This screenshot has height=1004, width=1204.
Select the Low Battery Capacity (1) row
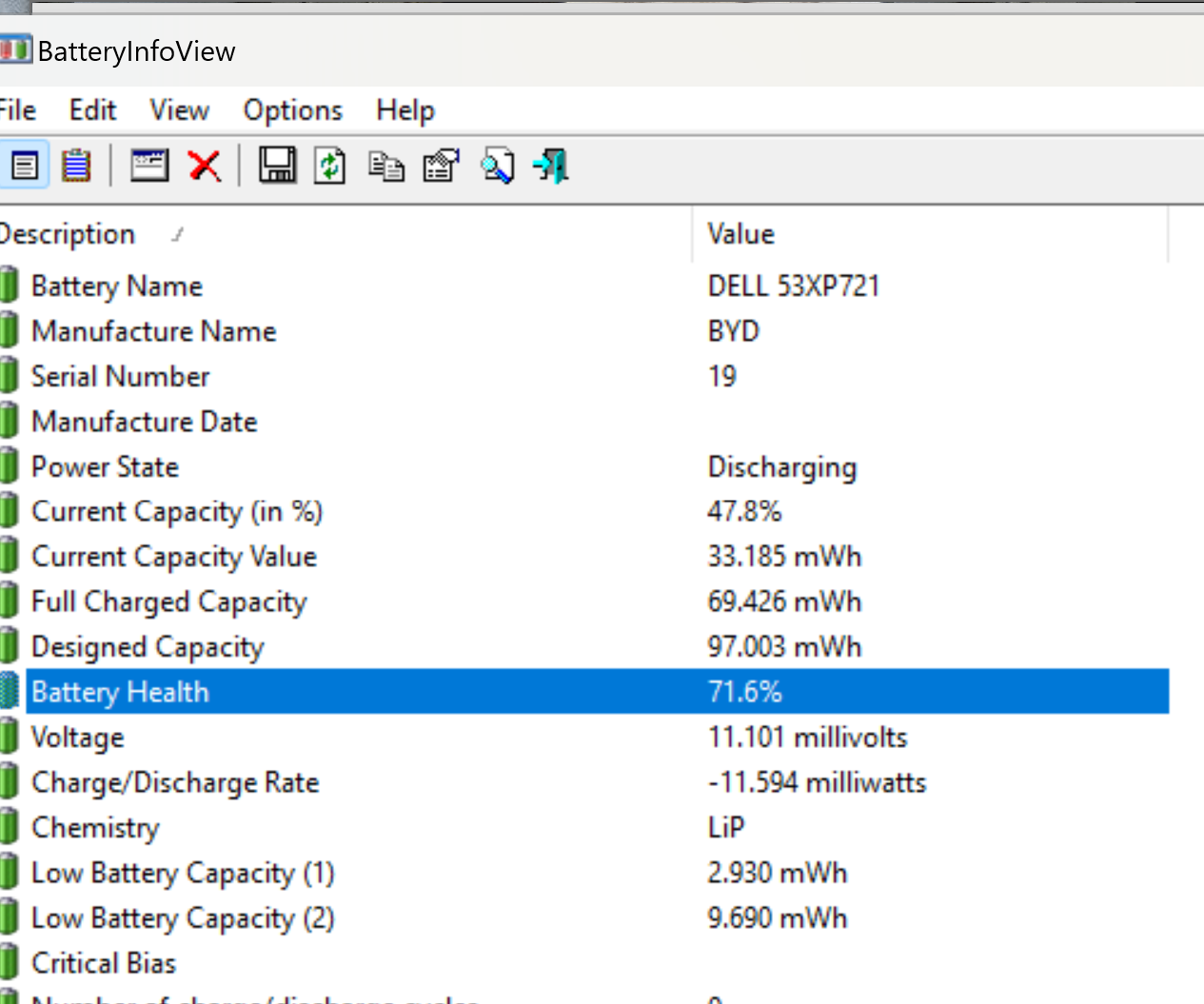(x=584, y=873)
